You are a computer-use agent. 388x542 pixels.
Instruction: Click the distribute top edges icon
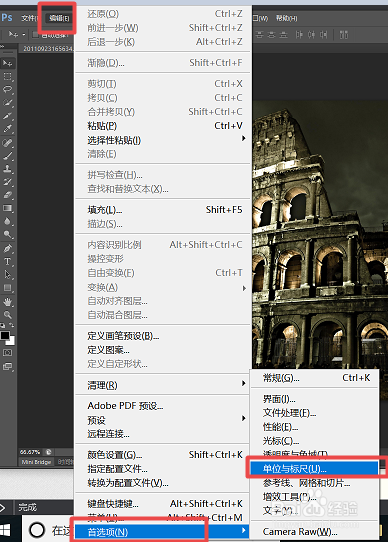coord(260,35)
